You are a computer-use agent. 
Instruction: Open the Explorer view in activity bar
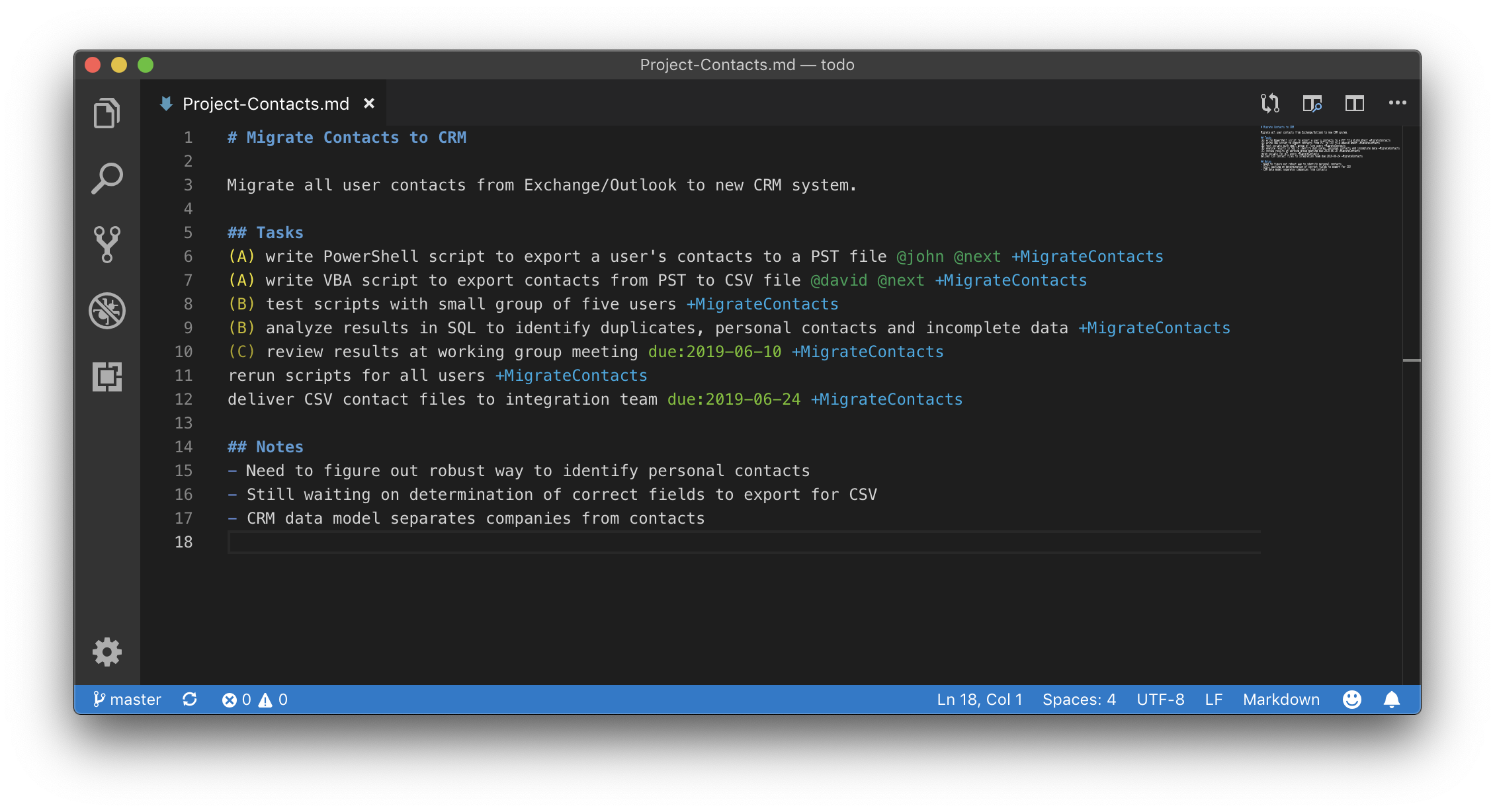(x=107, y=113)
